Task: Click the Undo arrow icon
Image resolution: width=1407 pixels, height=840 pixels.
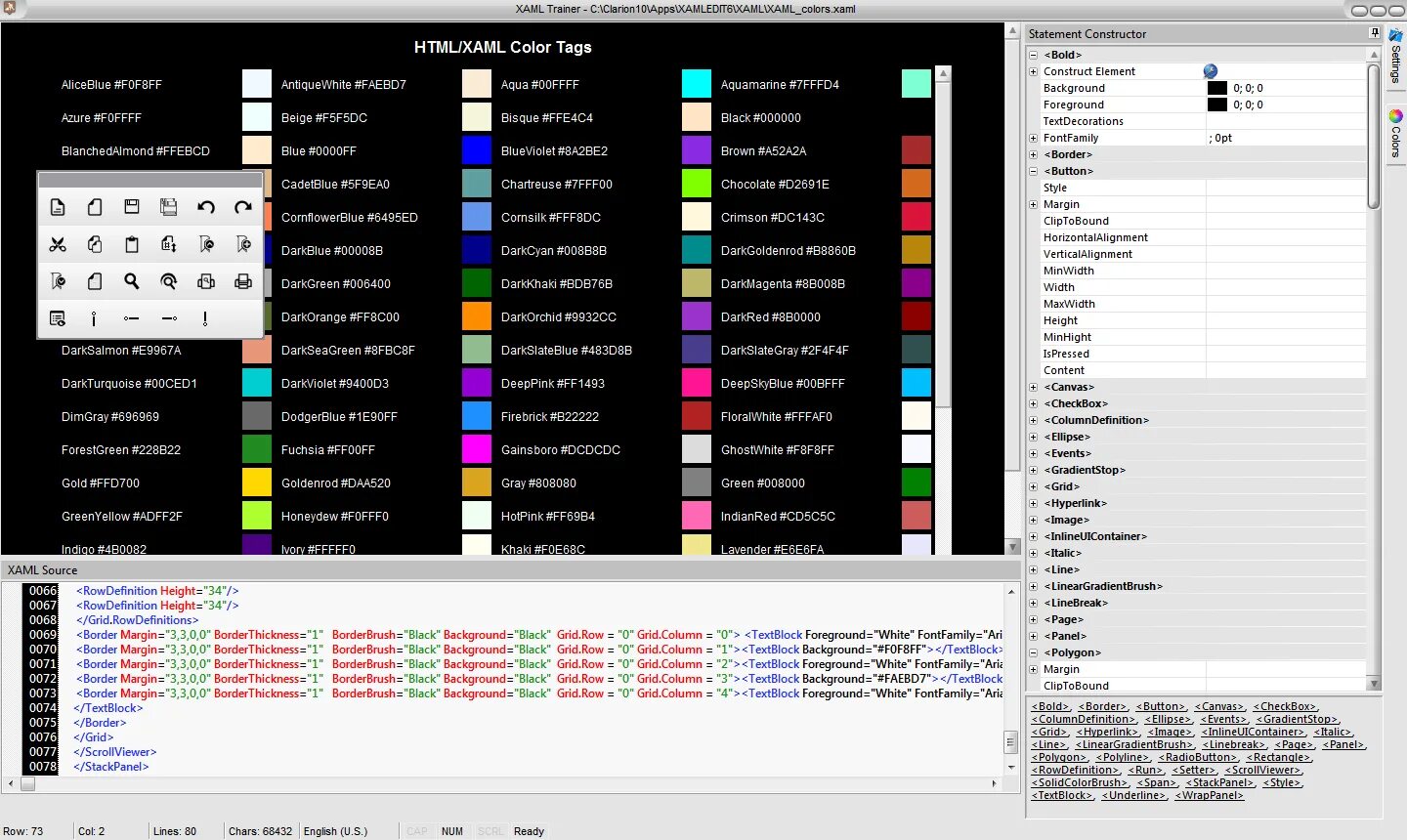Action: pos(206,207)
